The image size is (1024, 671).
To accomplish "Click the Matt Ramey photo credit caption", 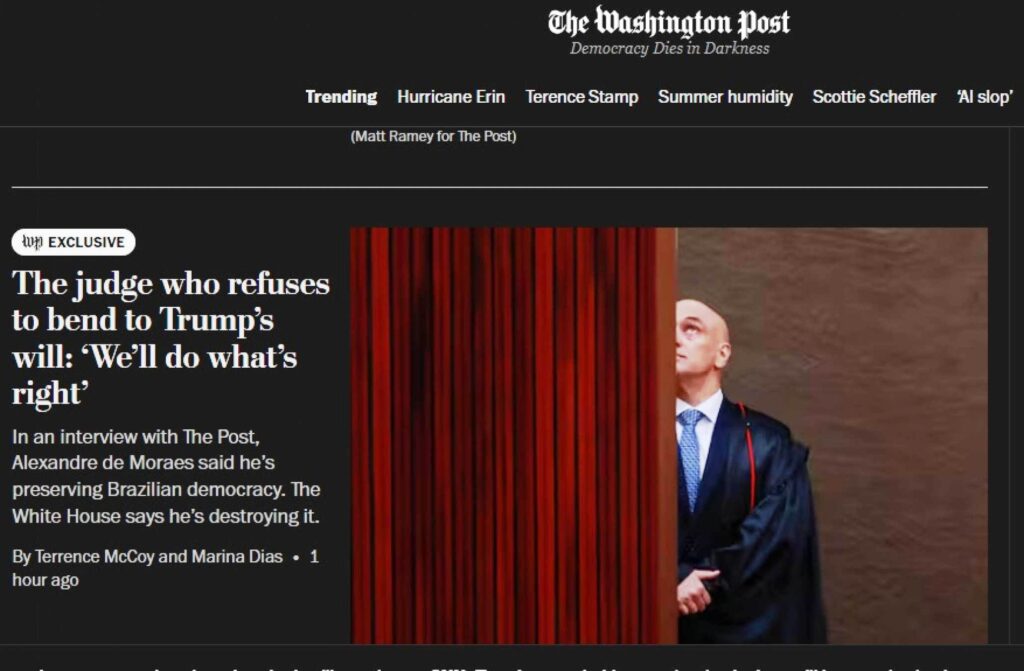I will 434,136.
